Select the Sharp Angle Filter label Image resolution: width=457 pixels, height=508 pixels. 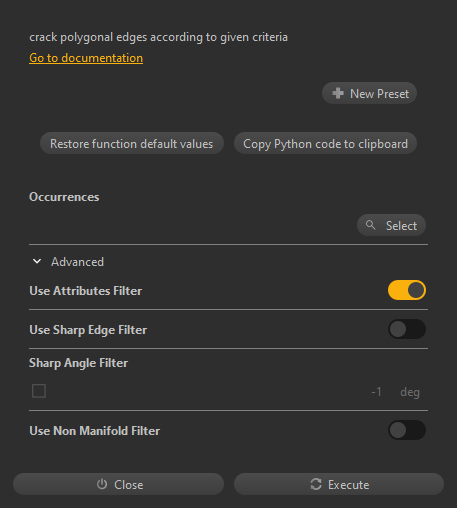(78, 363)
